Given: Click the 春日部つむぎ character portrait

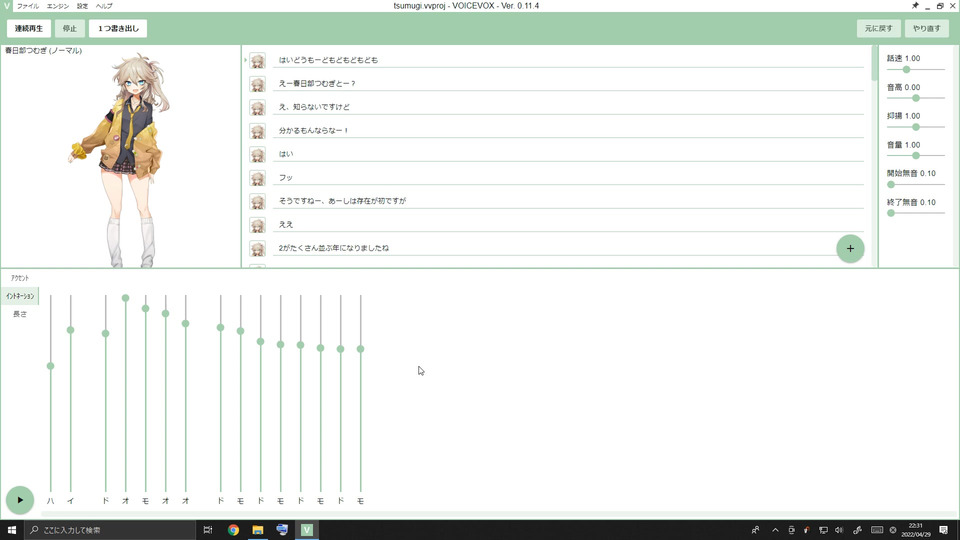Looking at the screenshot, I should pyautogui.click(x=119, y=160).
